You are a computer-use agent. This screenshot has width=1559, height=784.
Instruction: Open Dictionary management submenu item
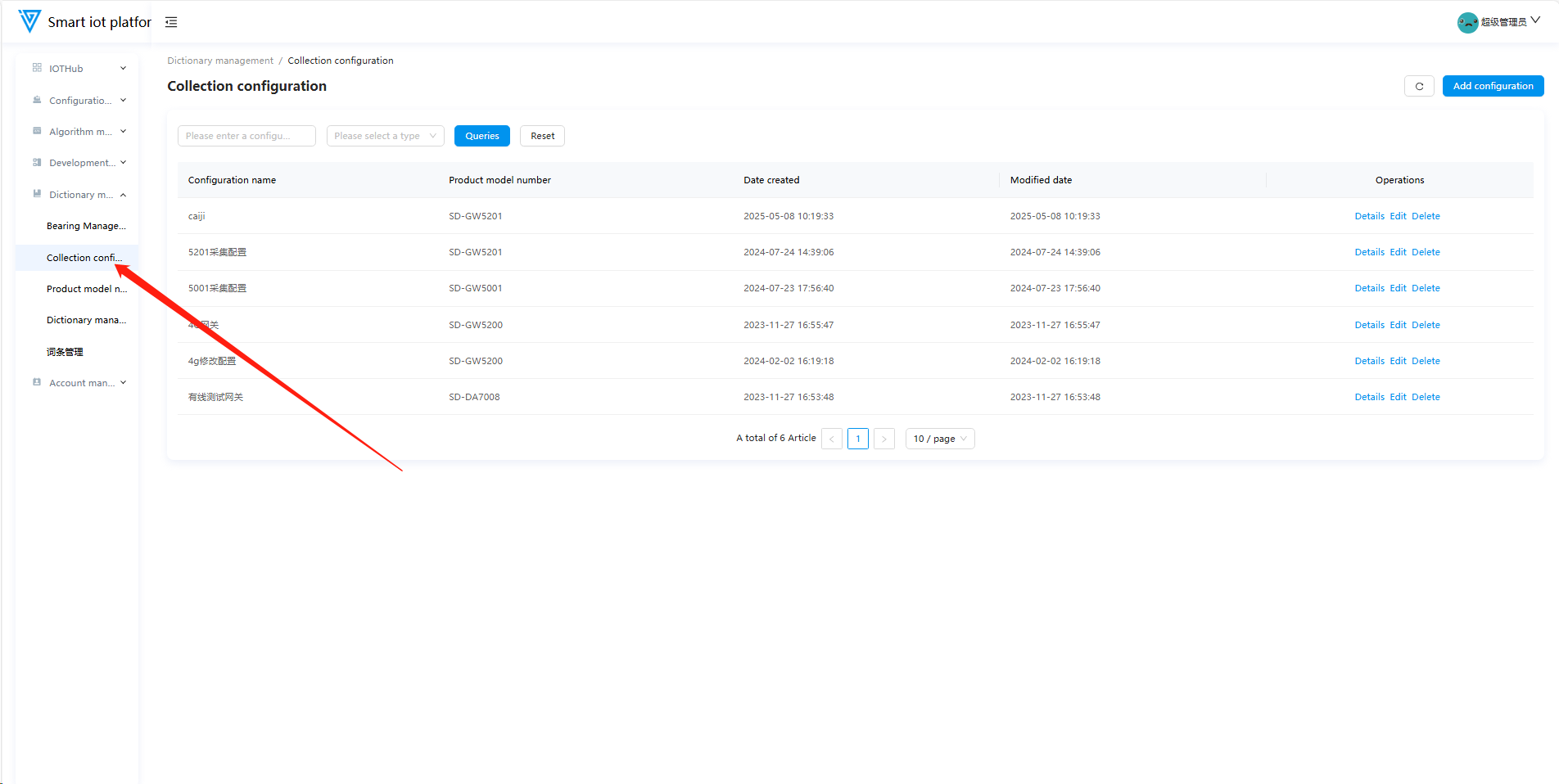click(86, 320)
